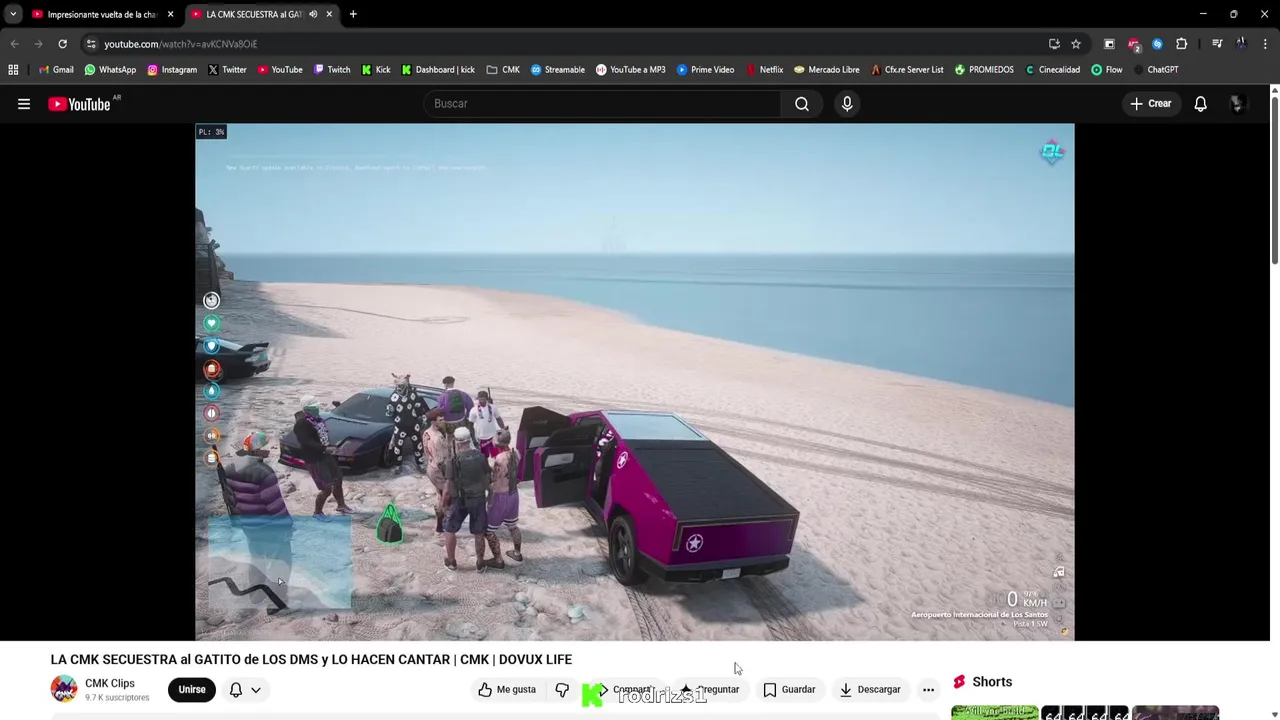Click the site information icon in address bar

tap(91, 44)
